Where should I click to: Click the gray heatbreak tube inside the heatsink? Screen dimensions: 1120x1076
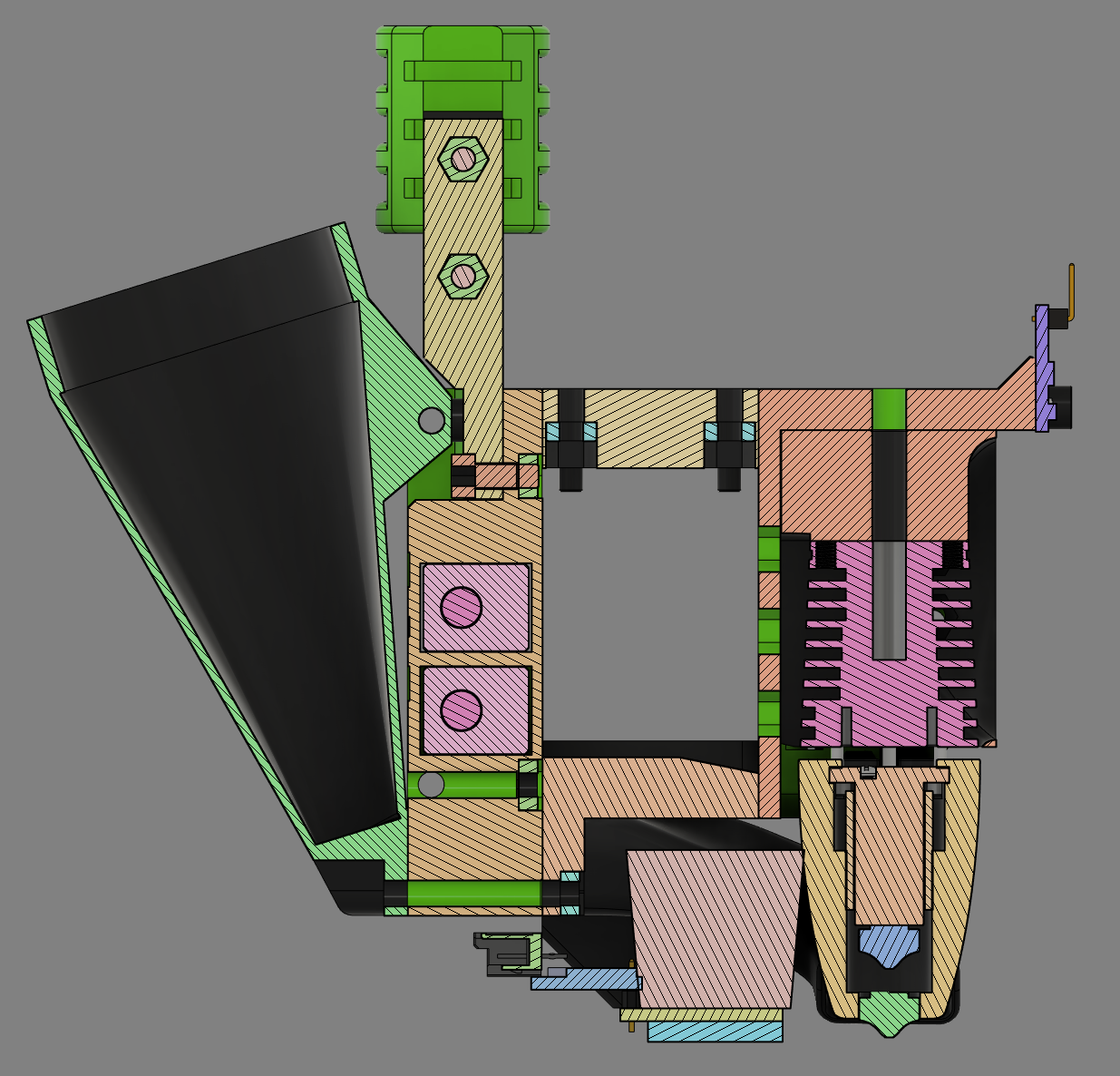tap(889, 599)
